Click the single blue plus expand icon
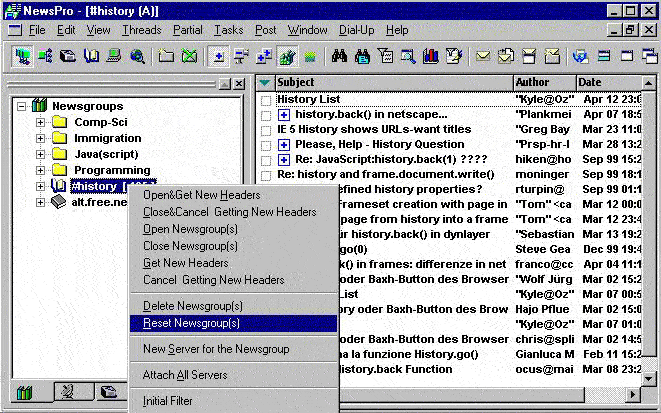This screenshot has height=413, width=661. click(218, 56)
